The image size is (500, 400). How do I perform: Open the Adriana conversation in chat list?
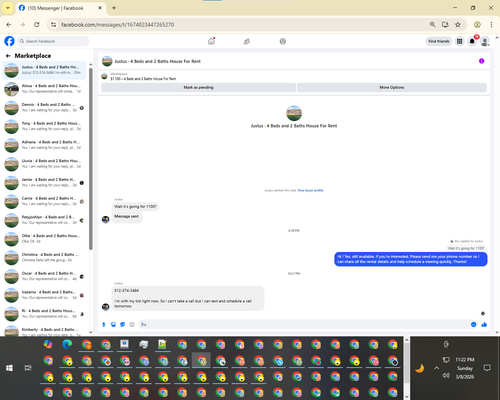pos(44,145)
